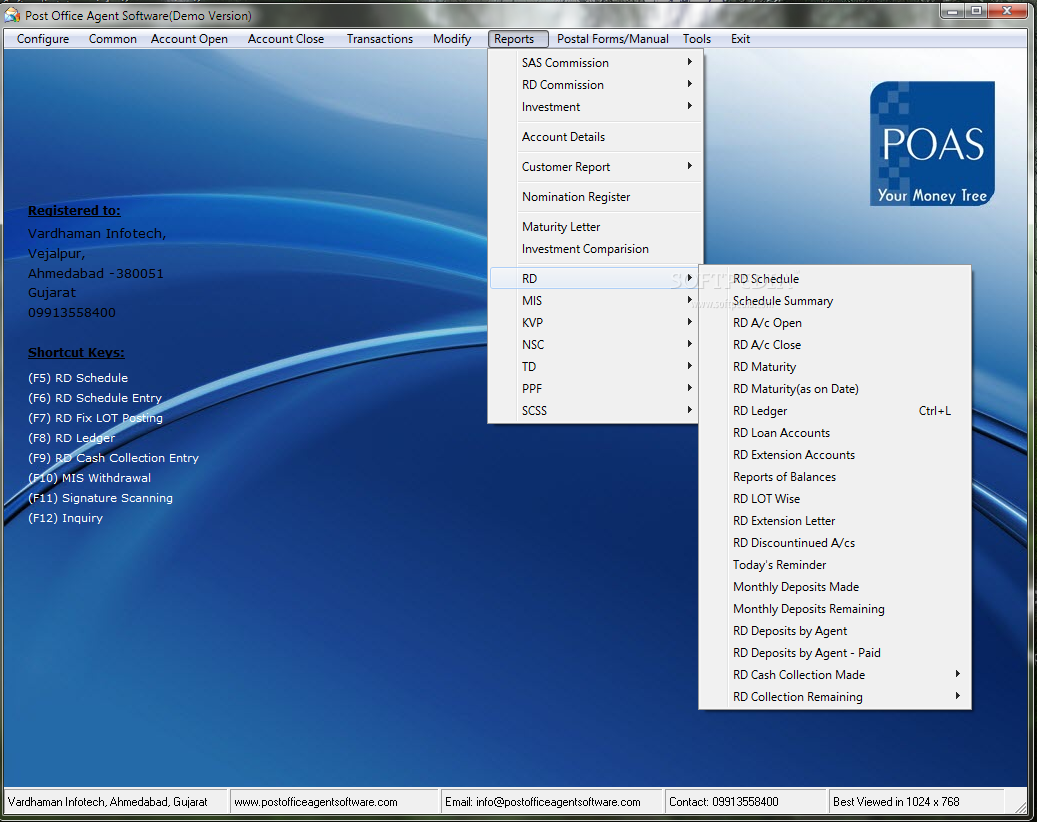Open the Schedule Summary report

click(x=835, y=300)
